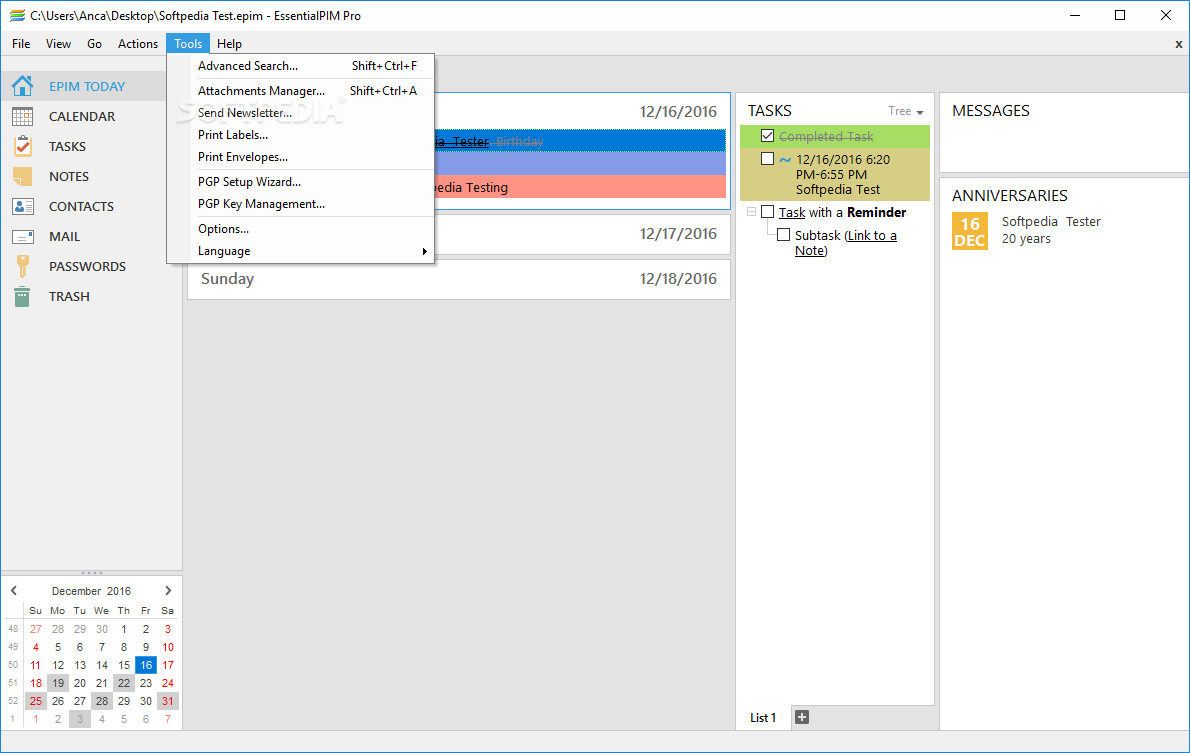Select December 16 in mini calendar

(x=146, y=665)
